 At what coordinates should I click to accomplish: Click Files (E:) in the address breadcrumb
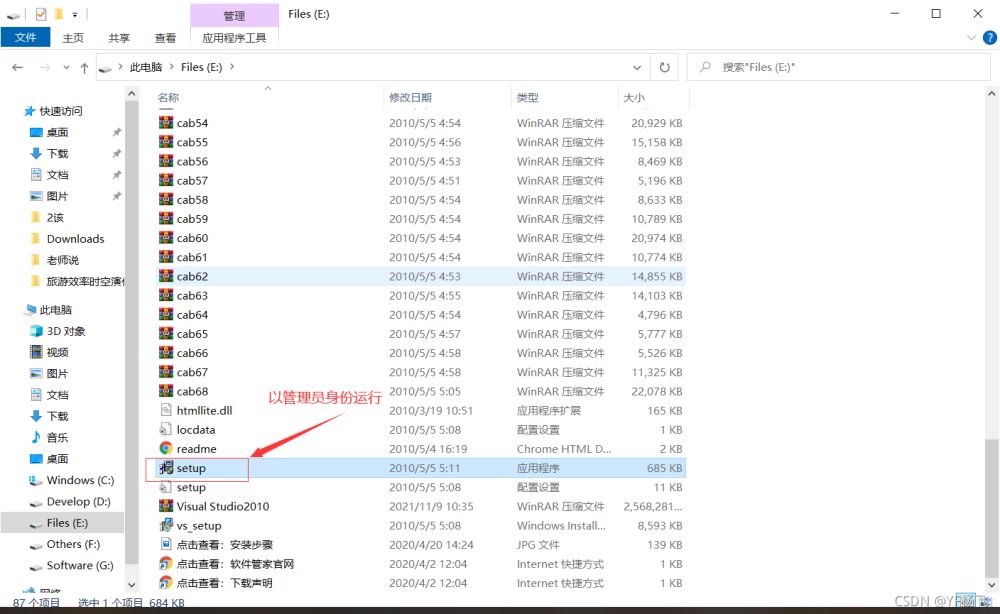(202, 67)
